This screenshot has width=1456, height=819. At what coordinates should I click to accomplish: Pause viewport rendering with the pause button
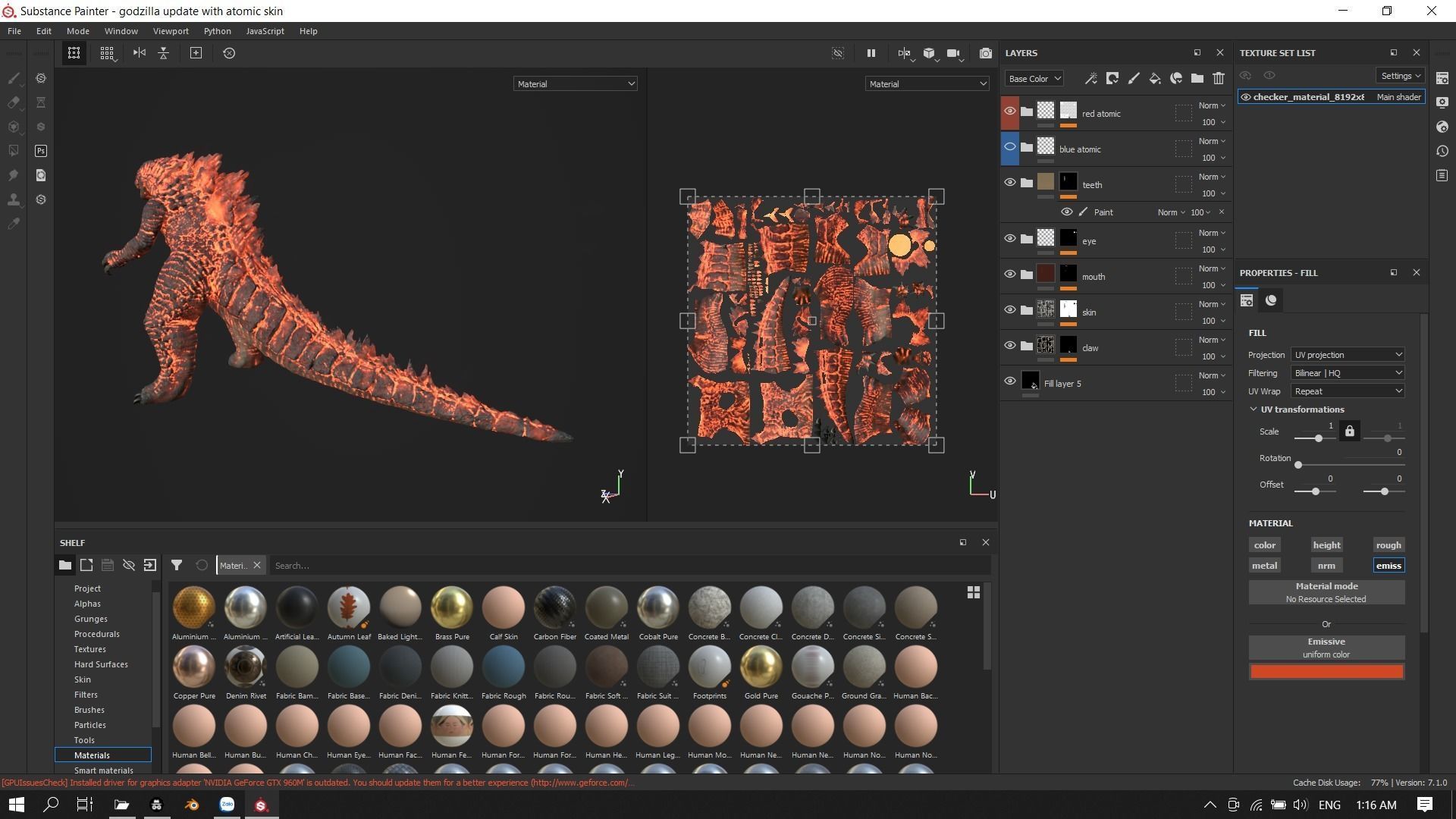[871, 53]
